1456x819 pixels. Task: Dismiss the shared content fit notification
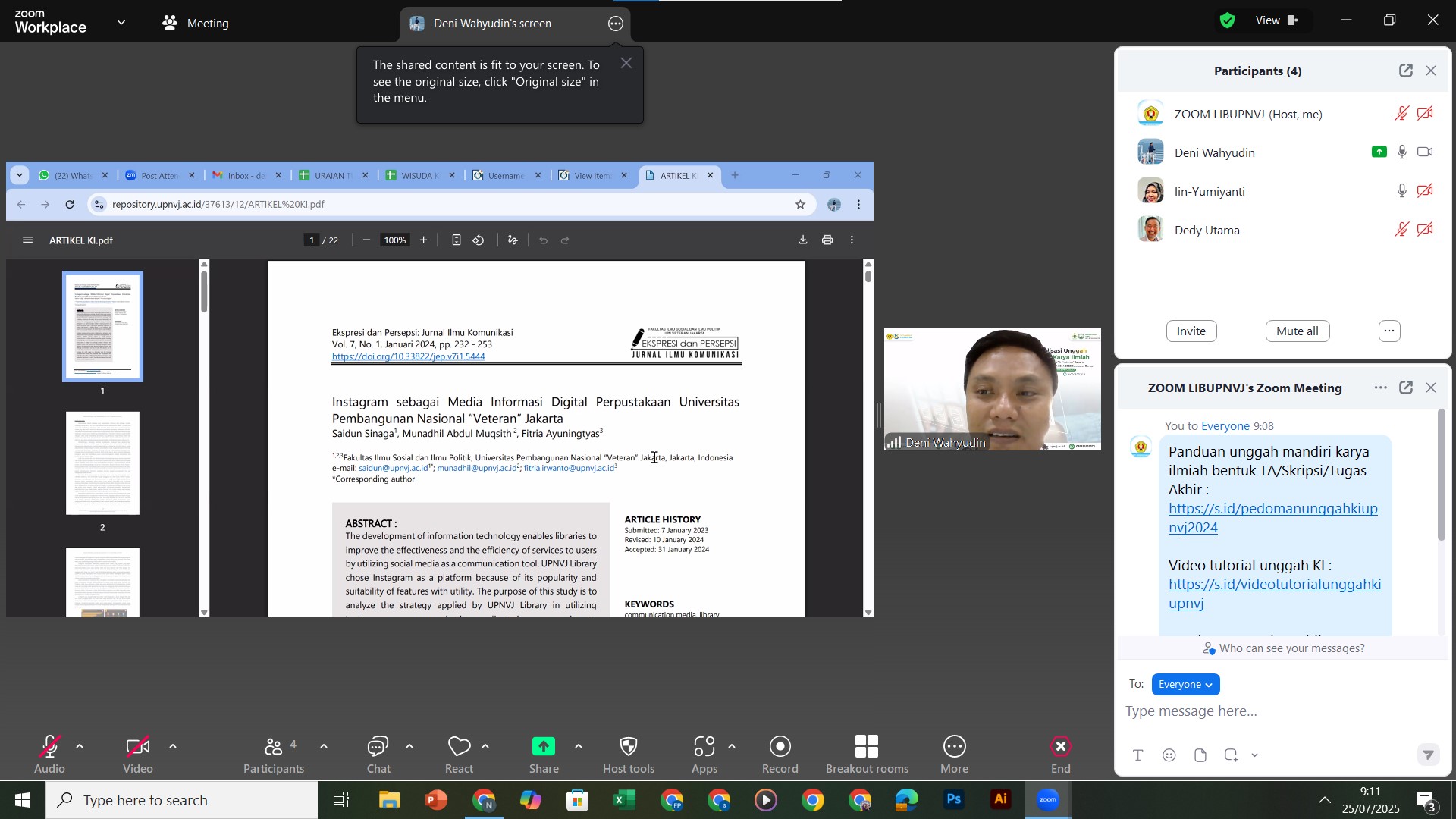click(x=626, y=64)
